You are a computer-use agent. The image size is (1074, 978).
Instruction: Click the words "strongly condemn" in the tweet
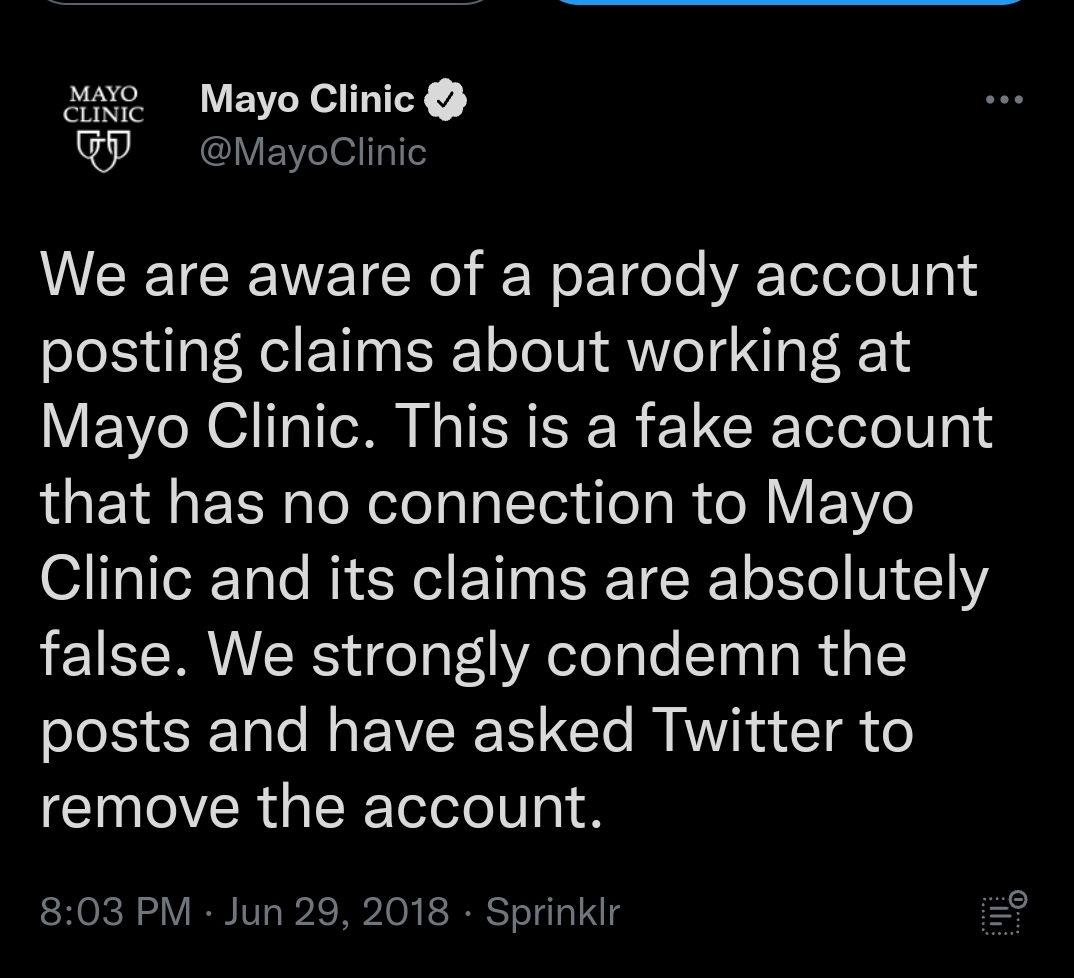coord(556,656)
